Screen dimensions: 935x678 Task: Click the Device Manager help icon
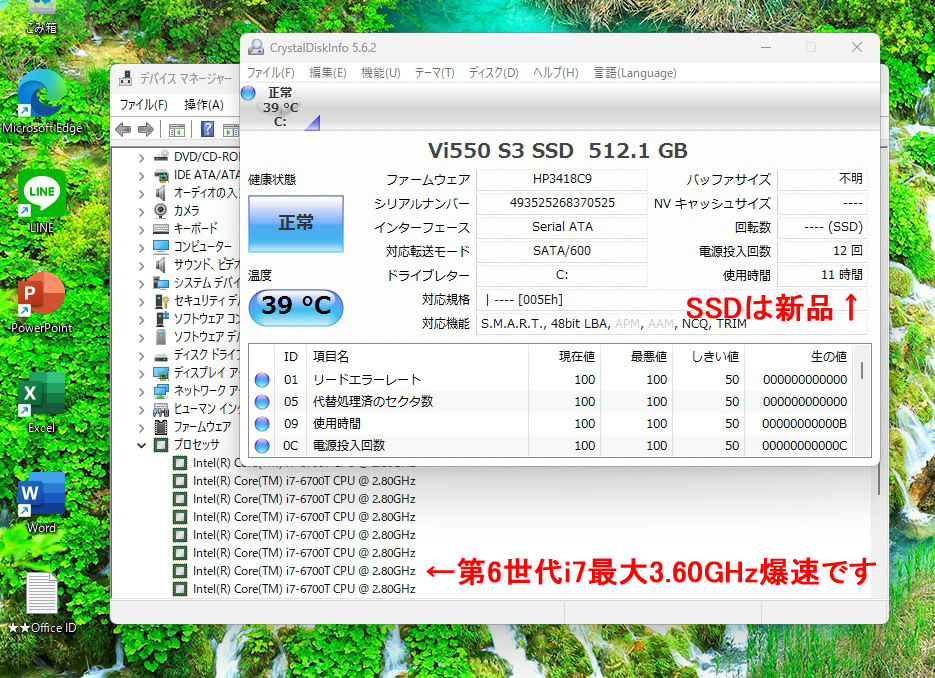(207, 129)
